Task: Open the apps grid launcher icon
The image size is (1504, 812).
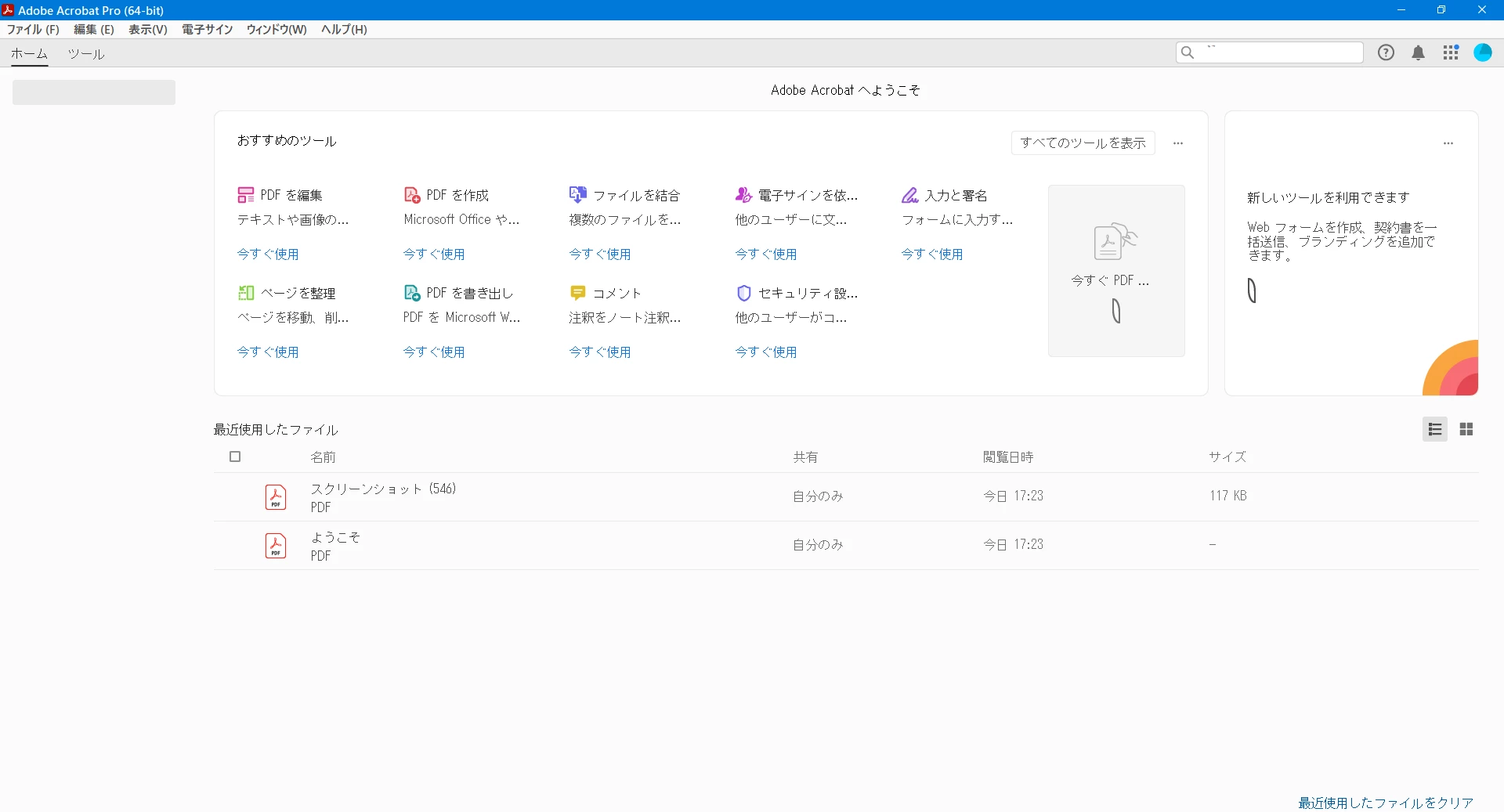Action: click(1451, 52)
